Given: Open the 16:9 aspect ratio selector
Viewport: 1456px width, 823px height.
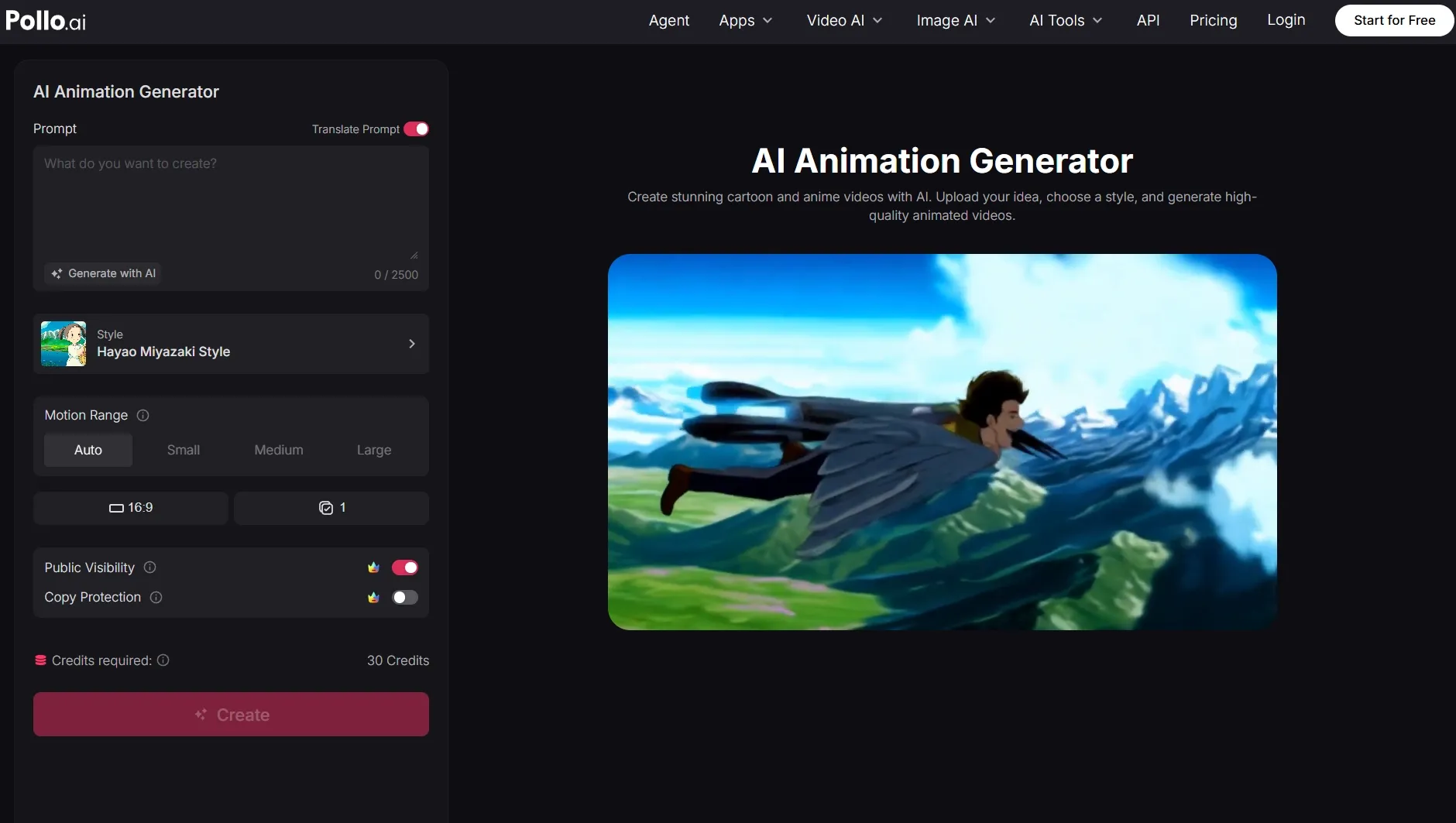Looking at the screenshot, I should (x=131, y=508).
